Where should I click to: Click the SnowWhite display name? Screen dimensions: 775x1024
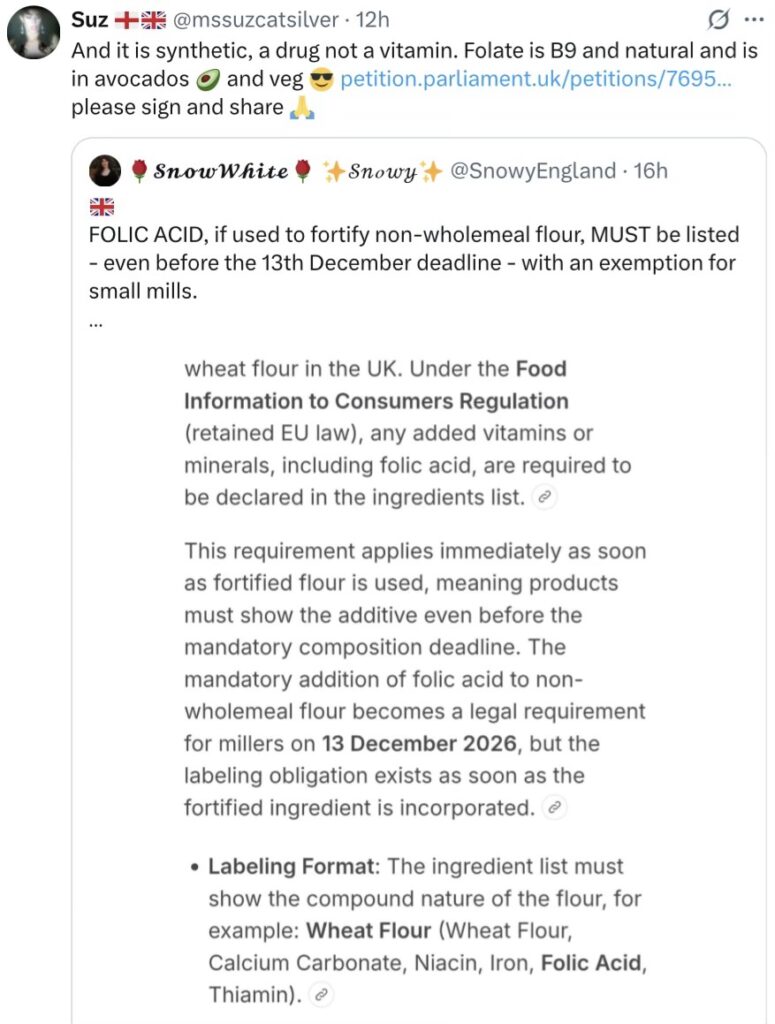pyautogui.click(x=221, y=171)
